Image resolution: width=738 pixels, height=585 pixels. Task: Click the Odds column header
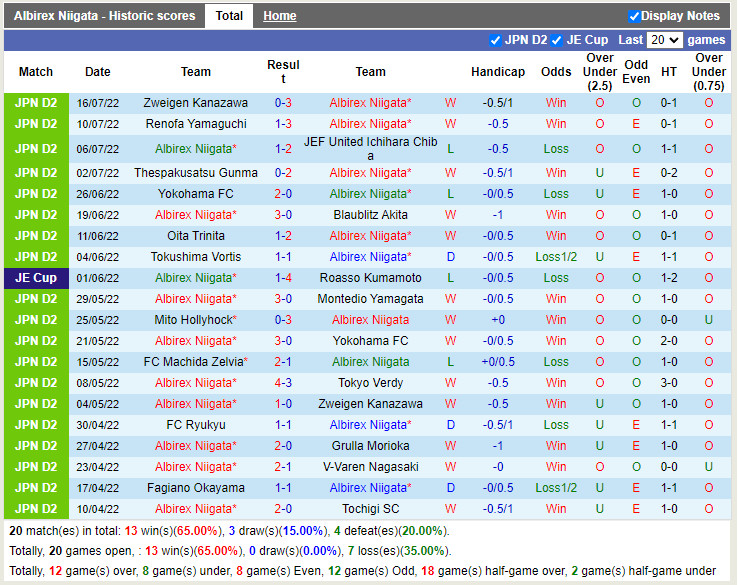pyautogui.click(x=556, y=72)
